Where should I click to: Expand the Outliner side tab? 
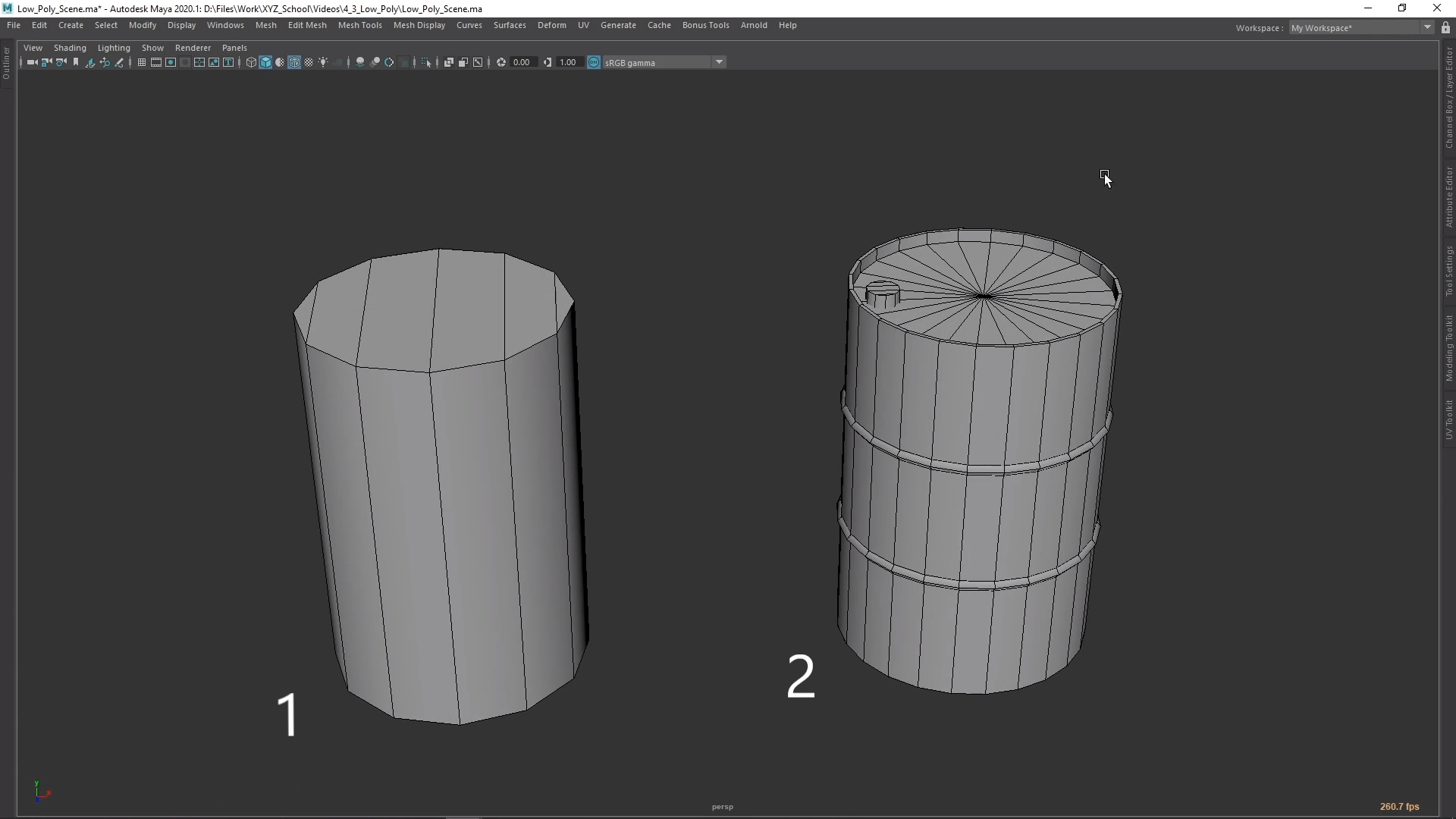coord(6,64)
